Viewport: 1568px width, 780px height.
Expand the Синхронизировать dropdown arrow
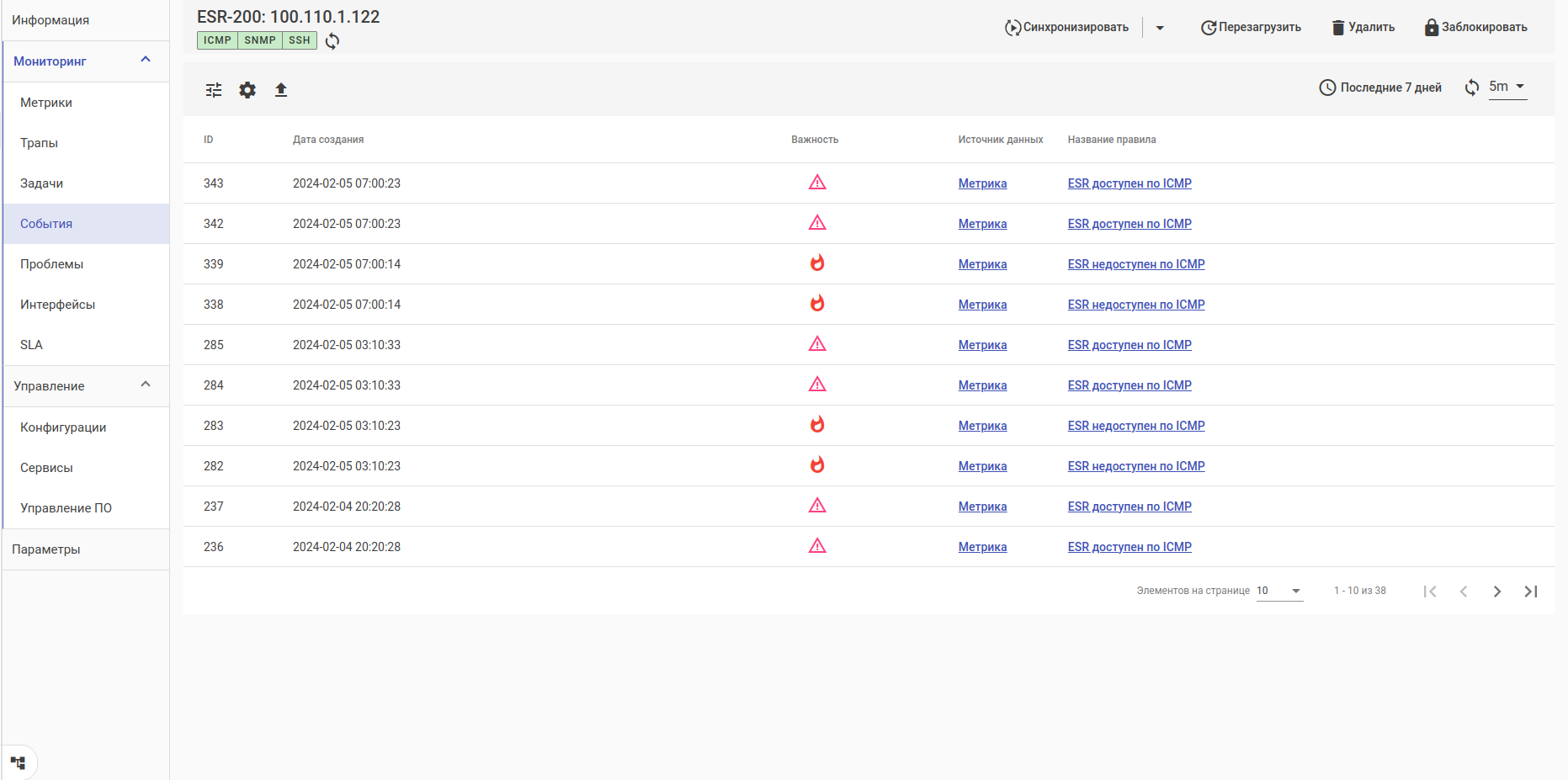click(x=1160, y=28)
